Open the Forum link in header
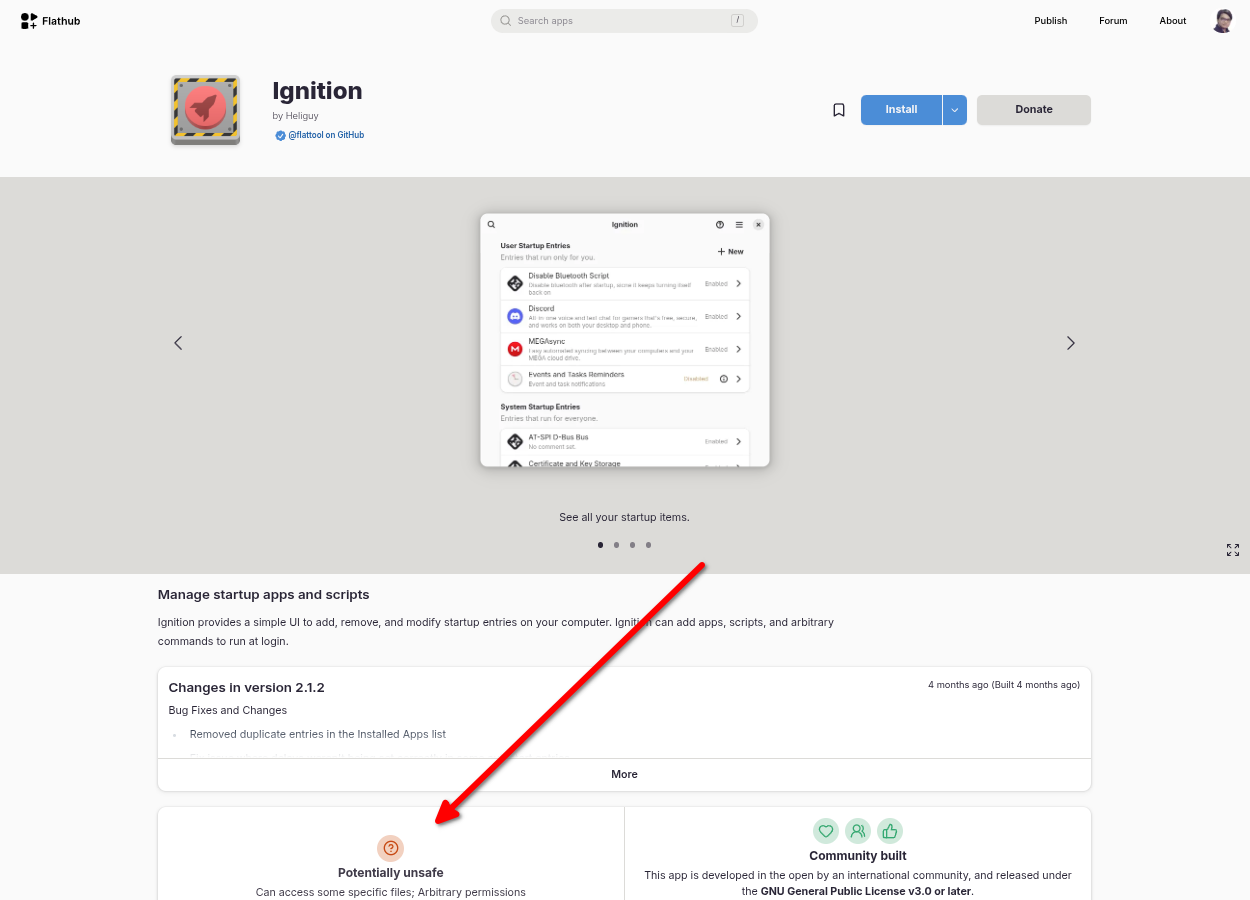The height and width of the screenshot is (900, 1250). click(x=1113, y=21)
